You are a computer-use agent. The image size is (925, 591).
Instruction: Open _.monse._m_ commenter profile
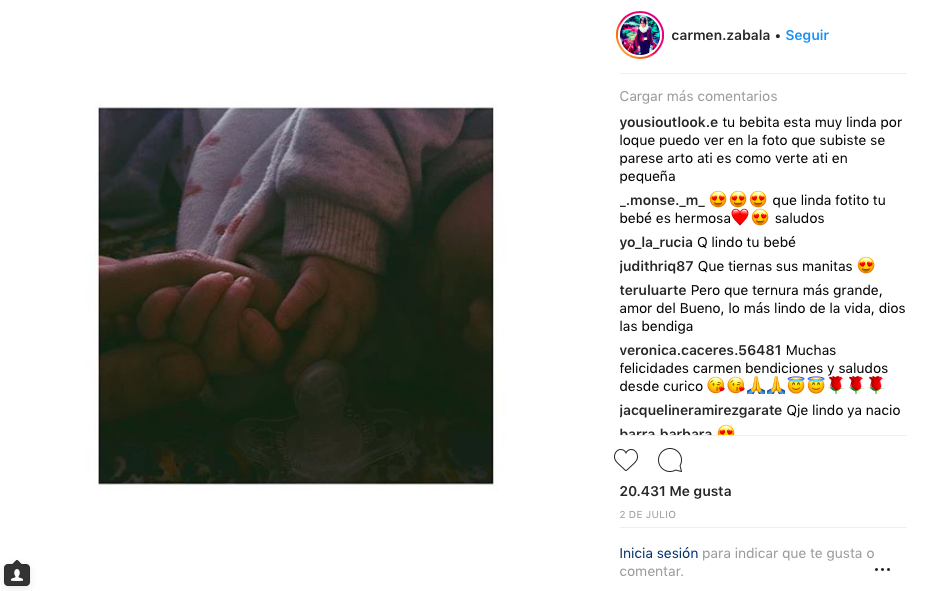[x=662, y=201]
